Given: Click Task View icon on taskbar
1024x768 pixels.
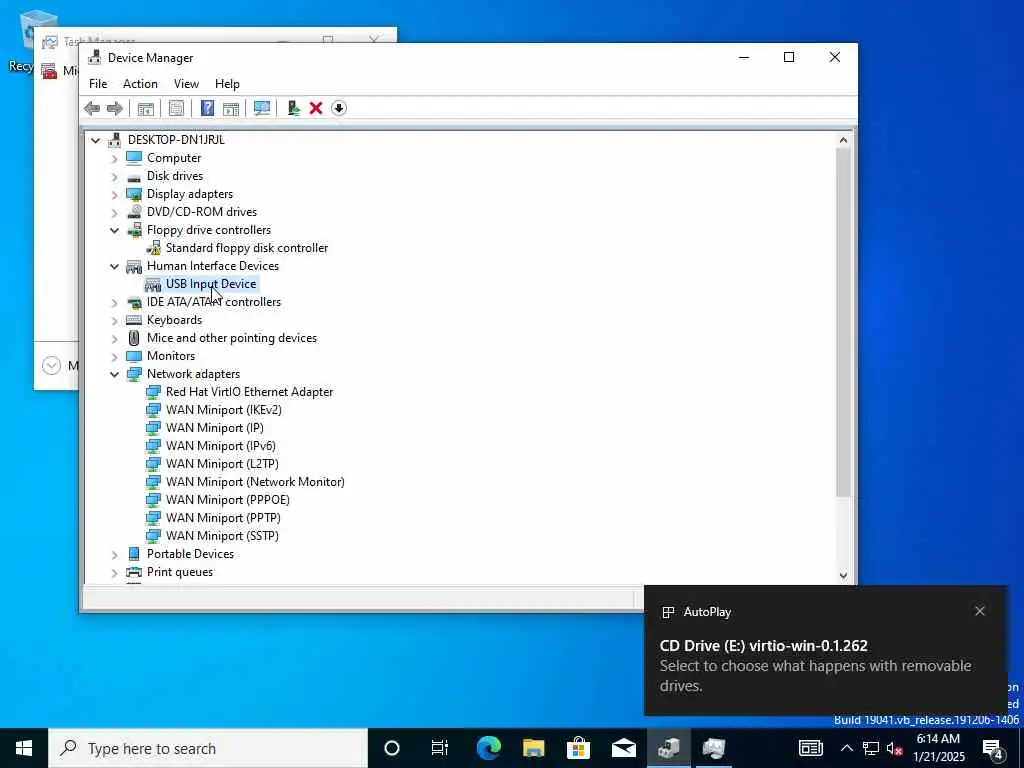Looking at the screenshot, I should pyautogui.click(x=440, y=748).
